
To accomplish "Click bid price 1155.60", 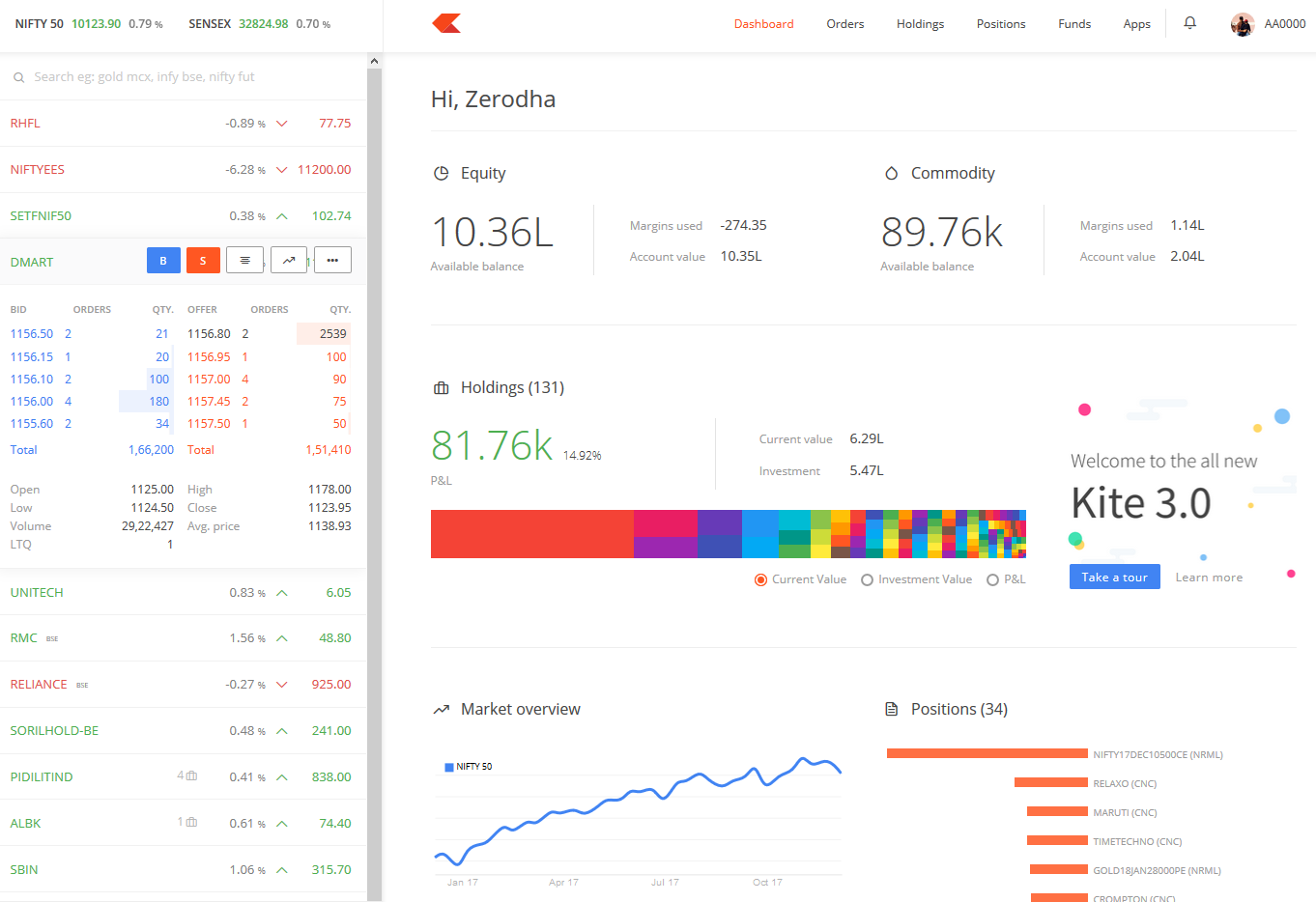I will (x=32, y=423).
